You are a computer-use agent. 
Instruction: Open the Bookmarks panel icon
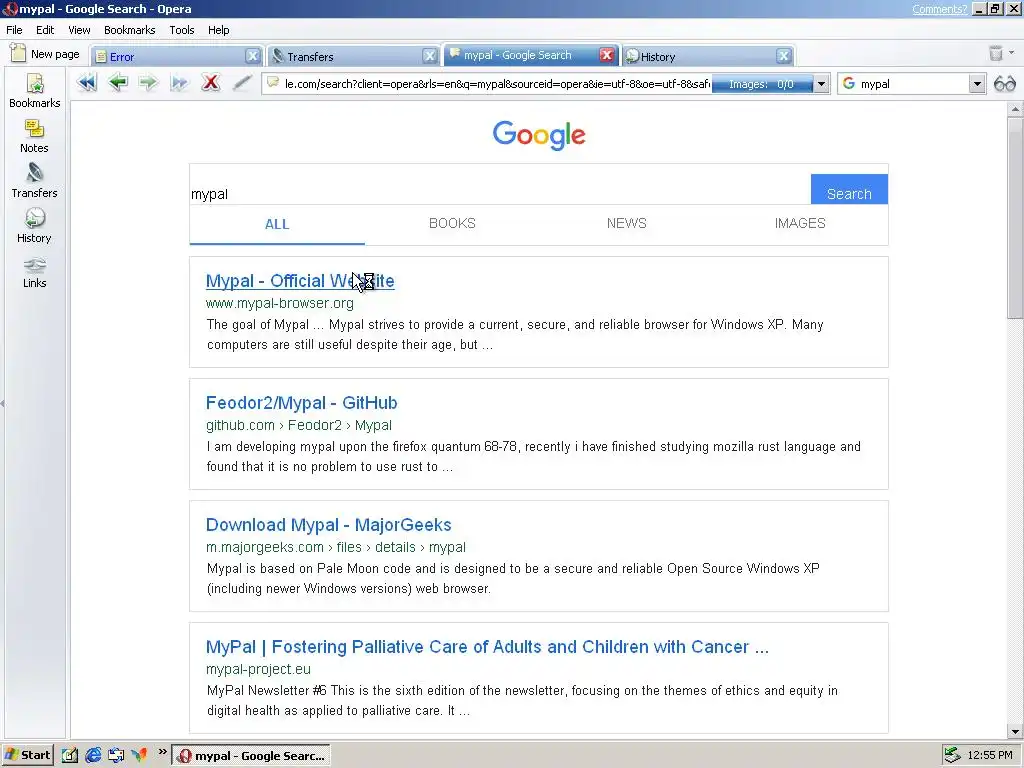pos(35,91)
